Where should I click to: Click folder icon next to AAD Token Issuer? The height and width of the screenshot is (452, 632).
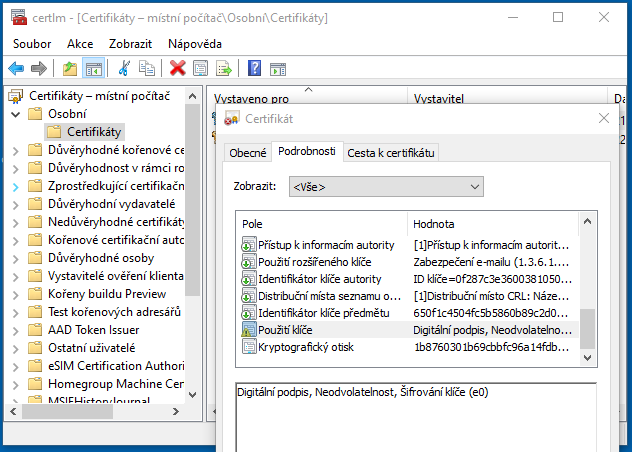point(35,330)
